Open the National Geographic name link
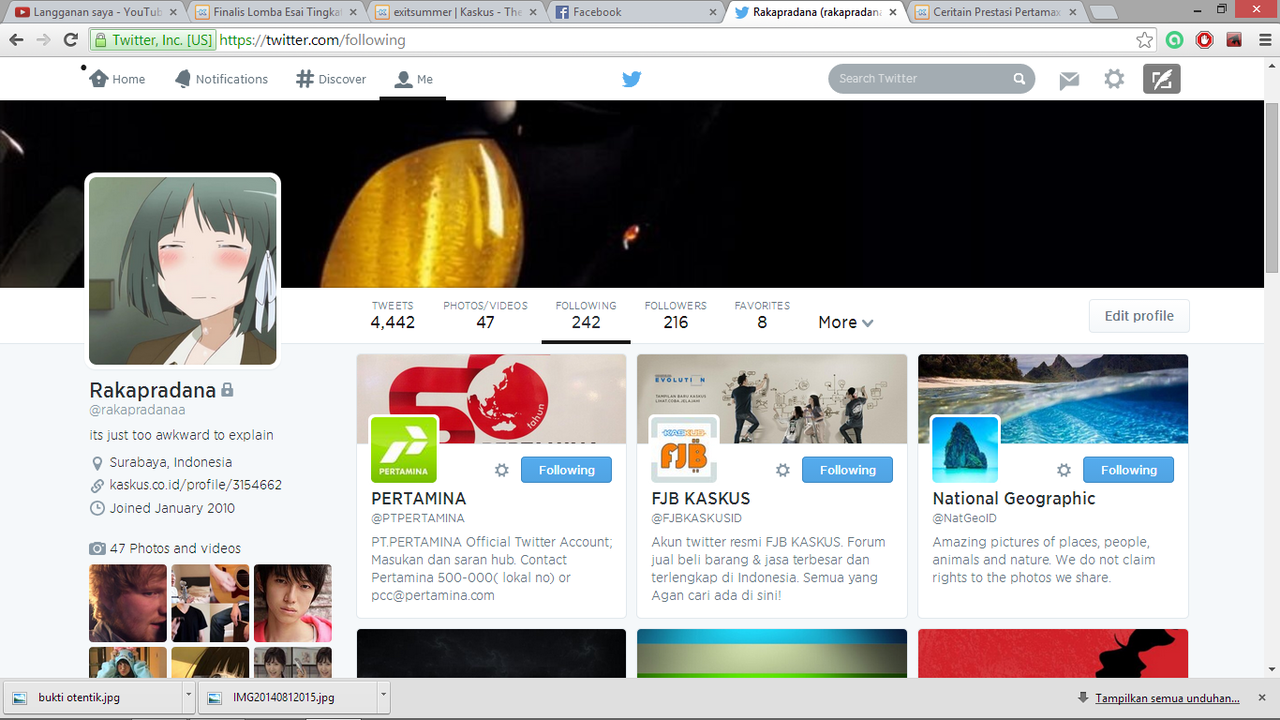Viewport: 1280px width, 720px height. (x=1014, y=498)
